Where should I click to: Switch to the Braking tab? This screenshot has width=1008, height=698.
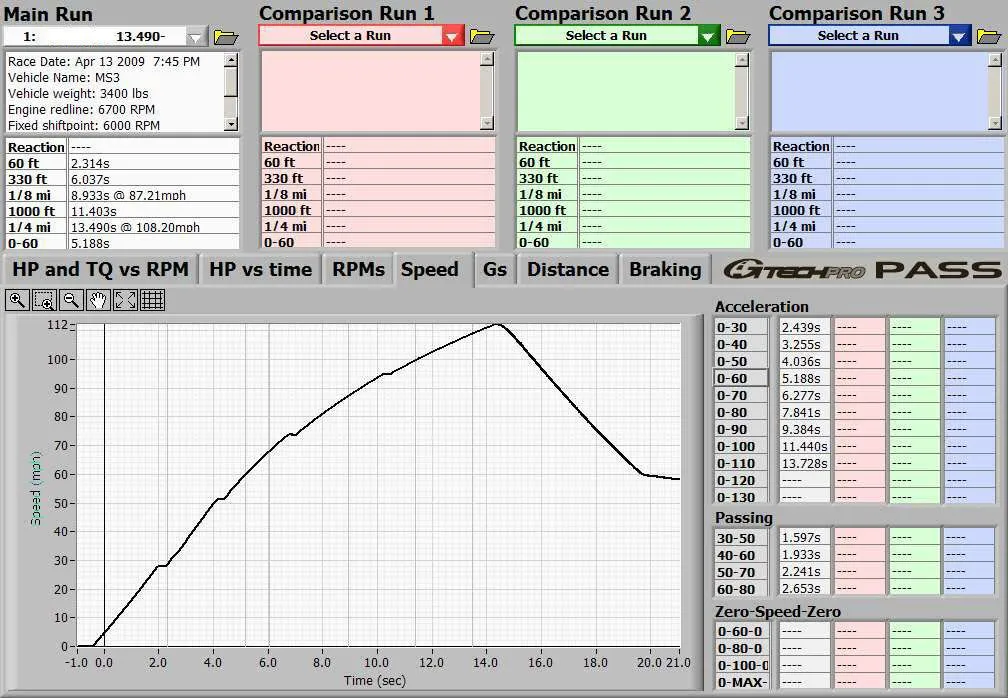pyautogui.click(x=664, y=270)
